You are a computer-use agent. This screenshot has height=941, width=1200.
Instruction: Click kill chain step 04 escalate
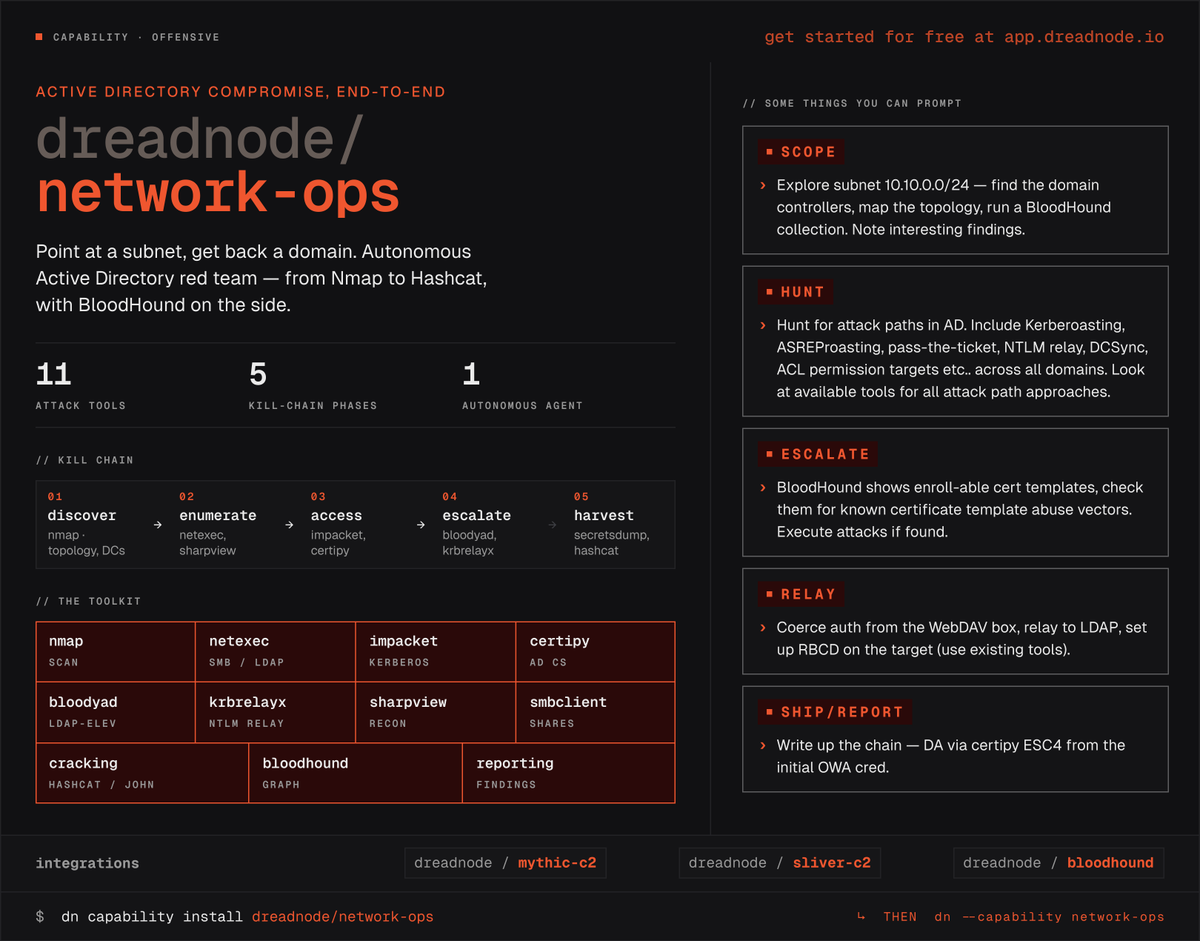[476, 524]
